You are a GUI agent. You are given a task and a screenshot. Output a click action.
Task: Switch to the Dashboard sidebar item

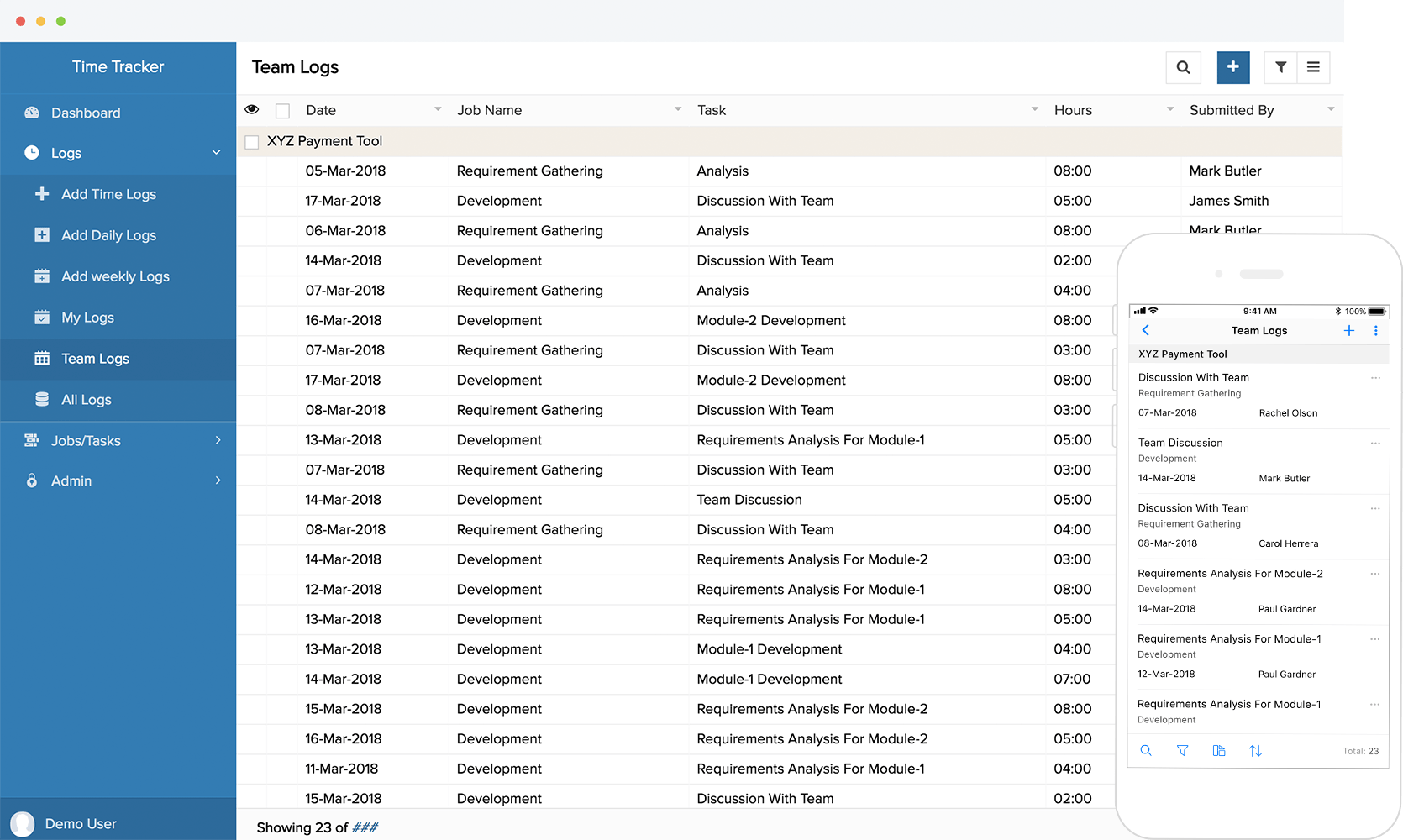tap(86, 112)
